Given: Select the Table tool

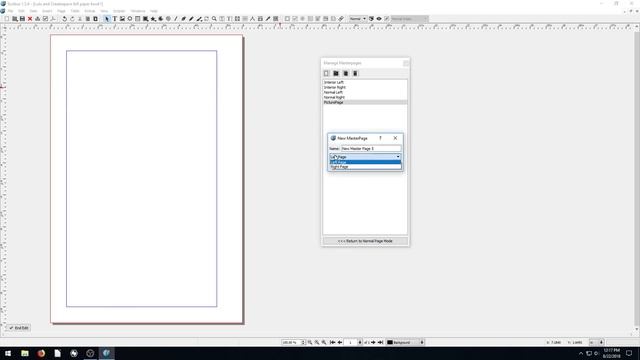Looking at the screenshot, I should 138,19.
